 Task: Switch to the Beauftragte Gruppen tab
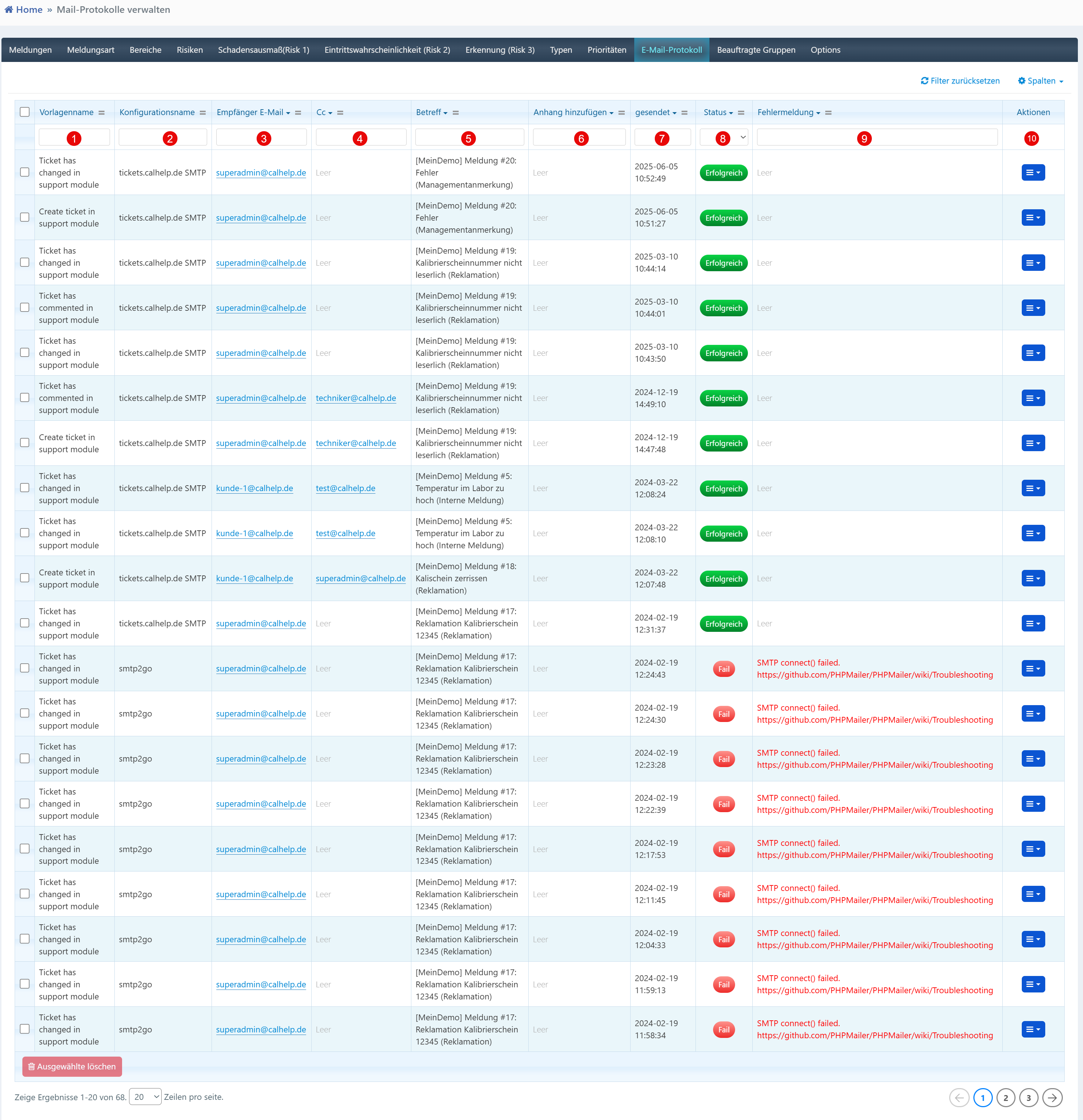pyautogui.click(x=756, y=50)
